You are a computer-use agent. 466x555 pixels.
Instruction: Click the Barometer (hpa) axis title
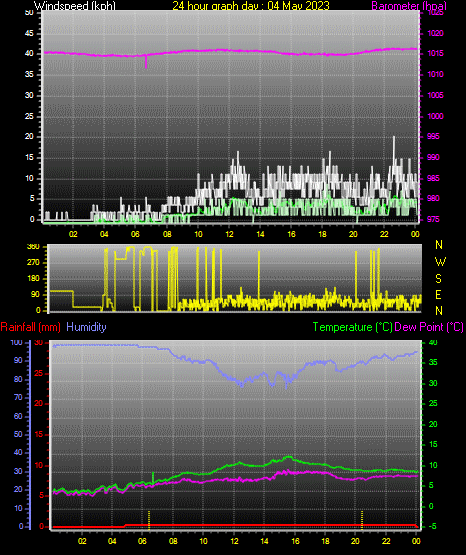[409, 5]
